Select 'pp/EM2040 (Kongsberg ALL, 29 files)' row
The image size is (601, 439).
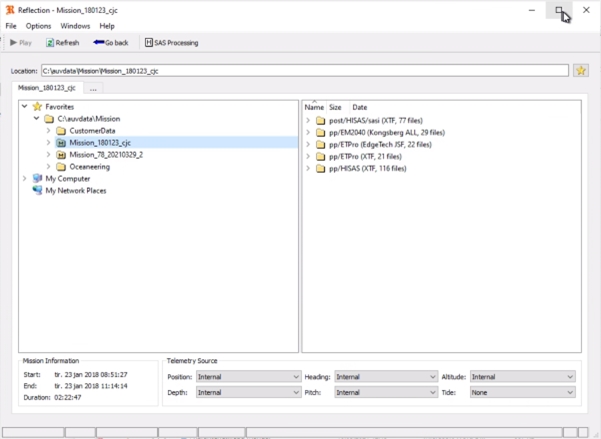[x=387, y=133]
